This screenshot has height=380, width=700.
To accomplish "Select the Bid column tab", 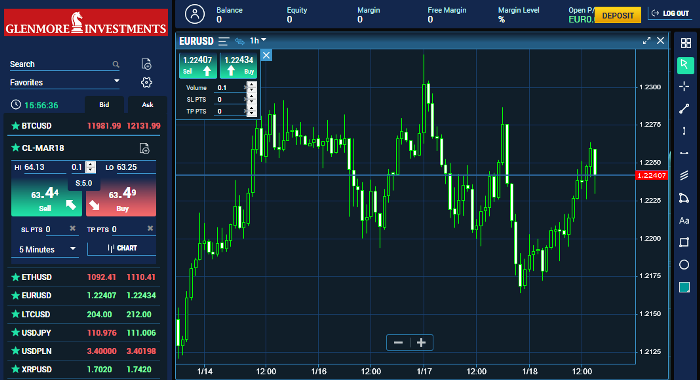I will click(104, 104).
